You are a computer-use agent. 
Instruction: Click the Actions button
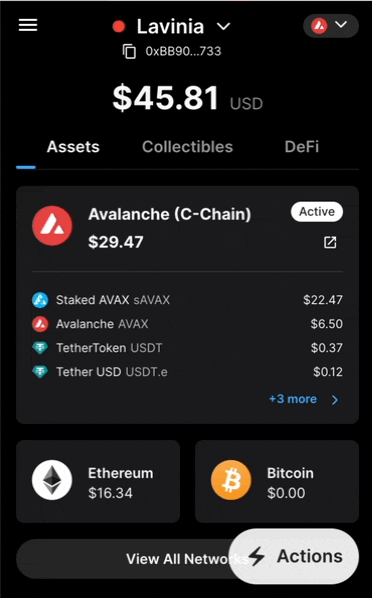click(294, 556)
